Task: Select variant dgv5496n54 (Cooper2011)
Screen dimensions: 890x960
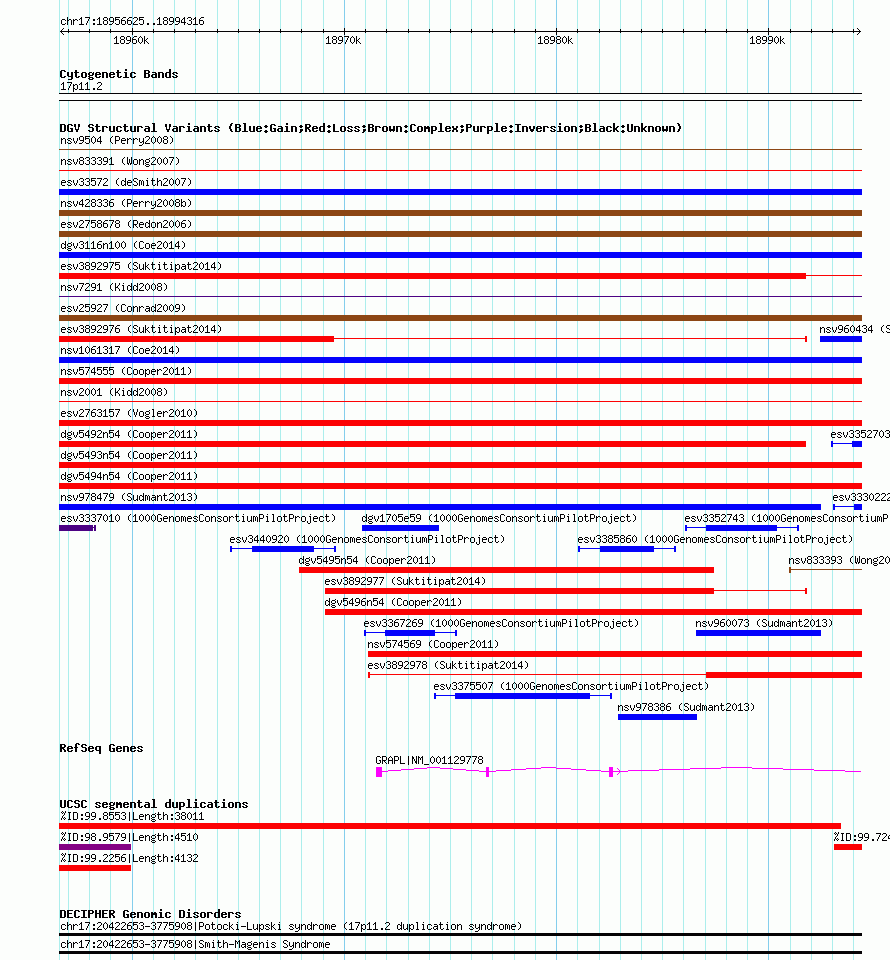Action: click(x=394, y=602)
